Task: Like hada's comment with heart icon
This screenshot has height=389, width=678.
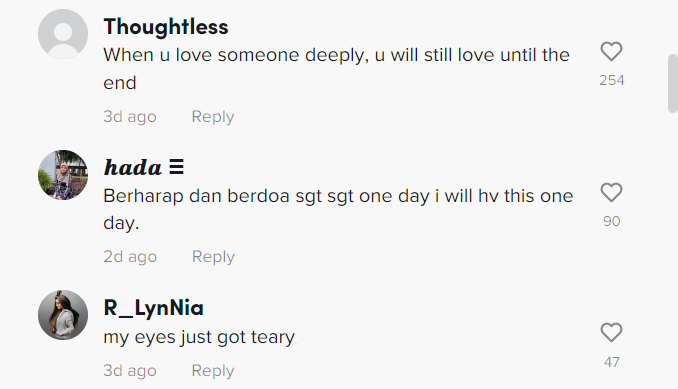Action: click(611, 192)
